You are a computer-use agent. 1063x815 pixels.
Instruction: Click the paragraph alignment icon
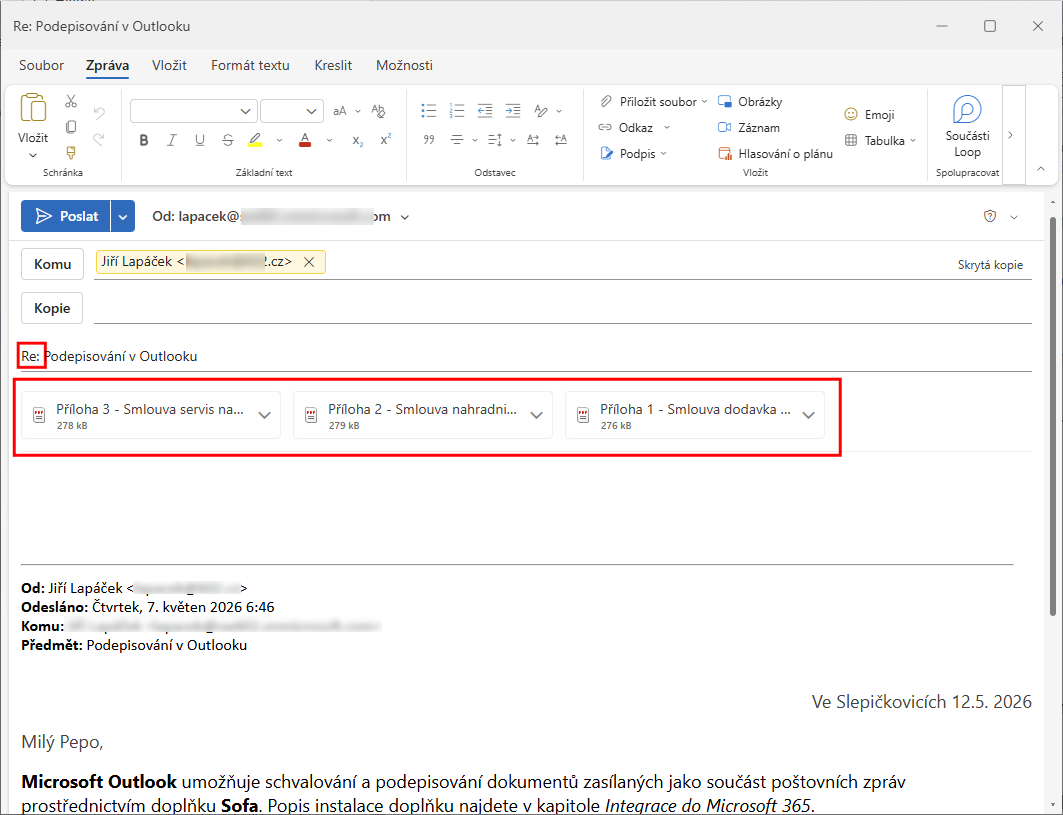[x=457, y=140]
